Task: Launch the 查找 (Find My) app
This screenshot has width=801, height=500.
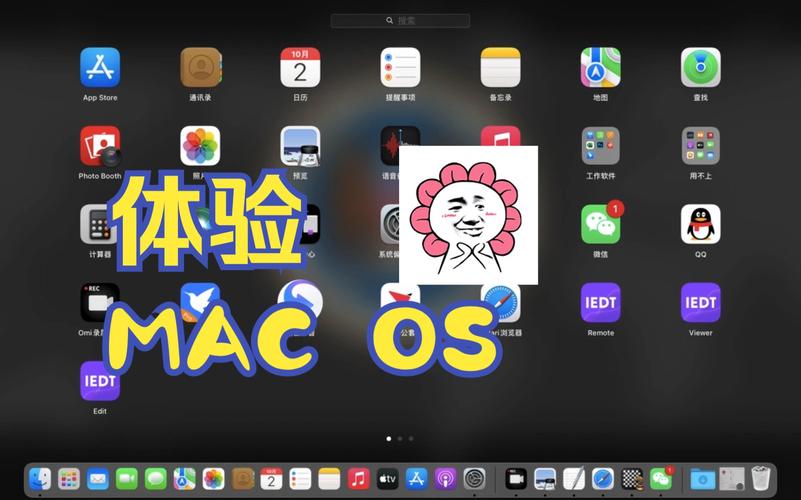Action: 701,67
